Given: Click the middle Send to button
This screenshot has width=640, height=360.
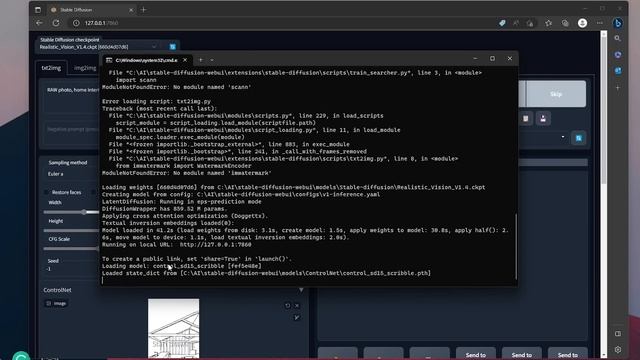Looking at the screenshot, I should (522, 354).
